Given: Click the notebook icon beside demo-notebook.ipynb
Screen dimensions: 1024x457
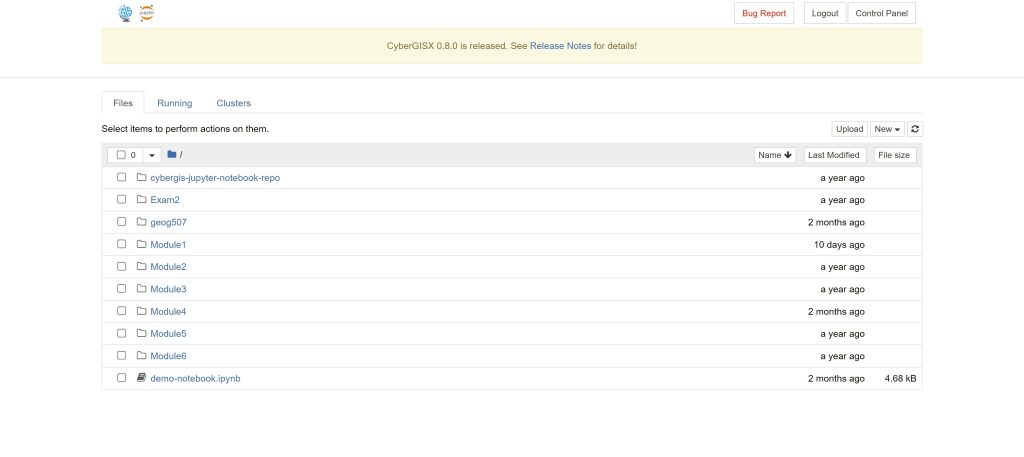Looking at the screenshot, I should point(141,378).
